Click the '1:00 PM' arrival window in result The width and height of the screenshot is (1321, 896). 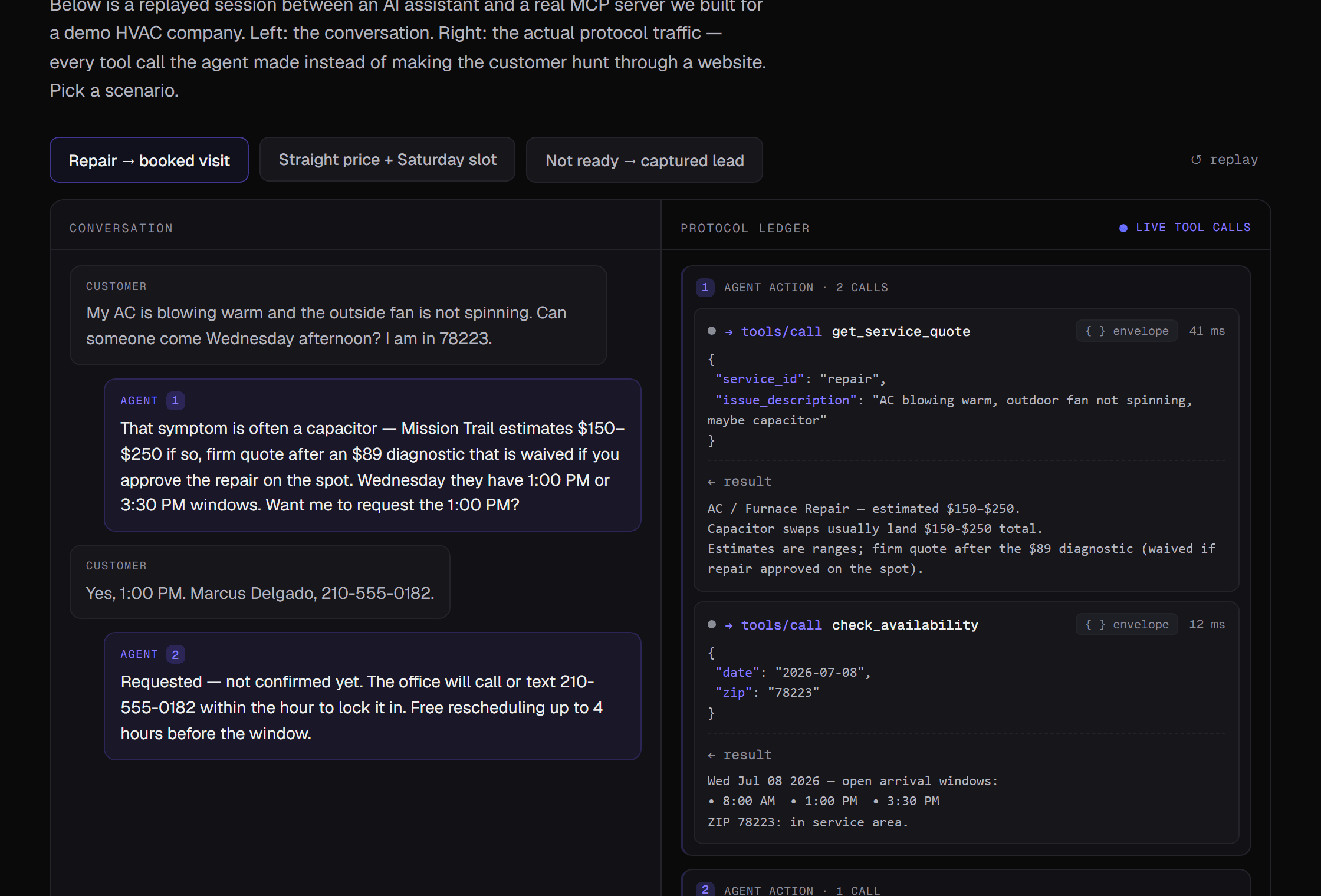[x=831, y=801]
